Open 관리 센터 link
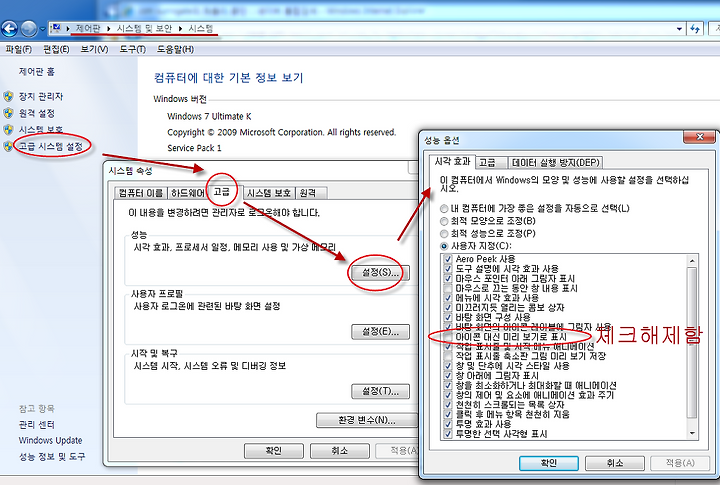 tap(36, 424)
